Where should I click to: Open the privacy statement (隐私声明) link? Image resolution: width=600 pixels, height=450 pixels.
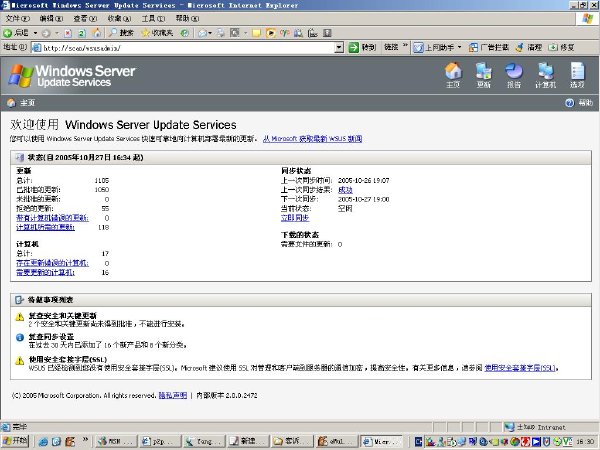coord(173,395)
